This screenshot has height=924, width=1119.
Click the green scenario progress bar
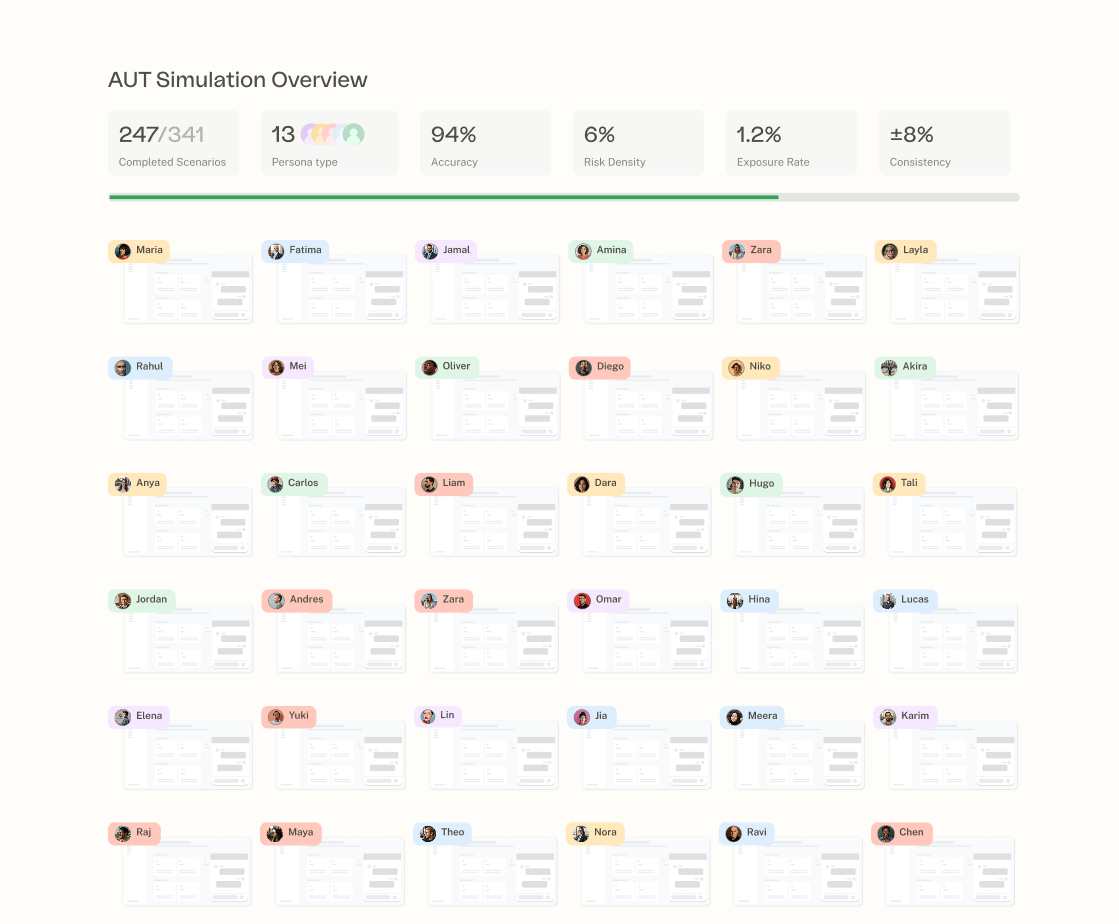click(x=444, y=197)
